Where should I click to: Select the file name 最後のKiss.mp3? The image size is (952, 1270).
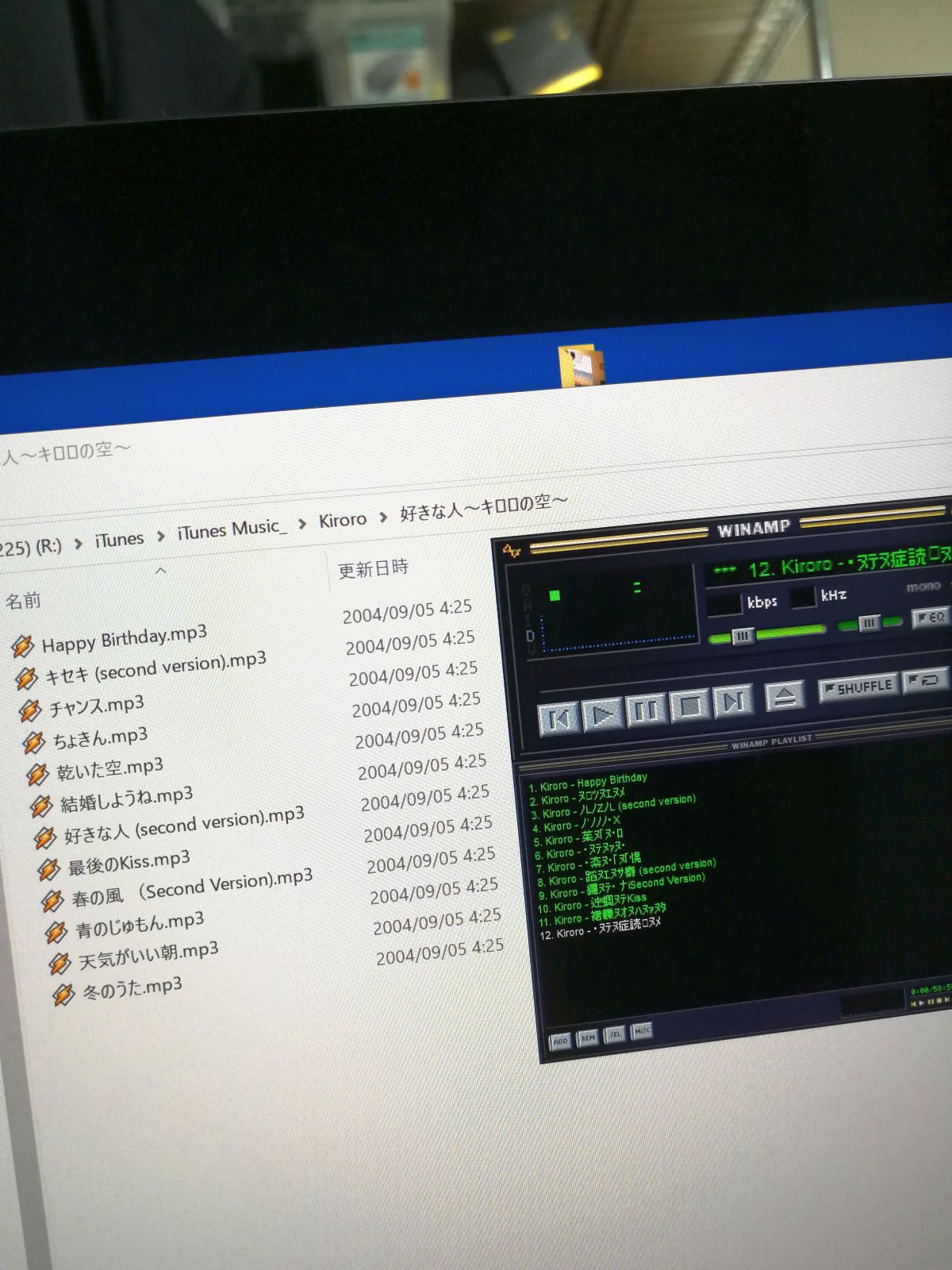coord(129,861)
